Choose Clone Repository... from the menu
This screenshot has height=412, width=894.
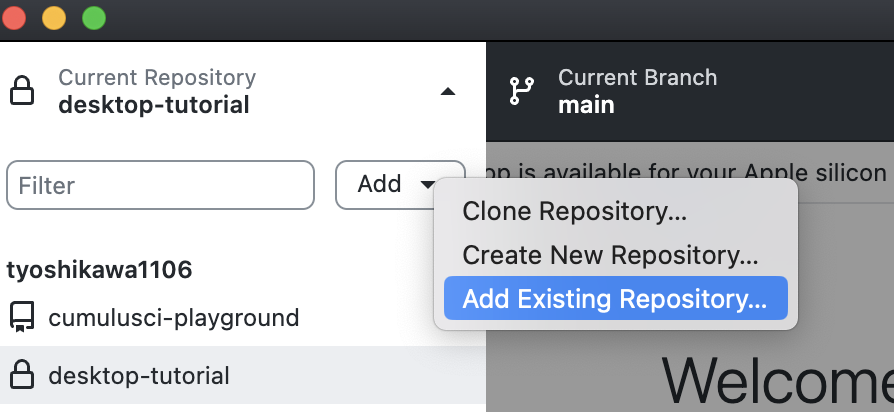[574, 211]
